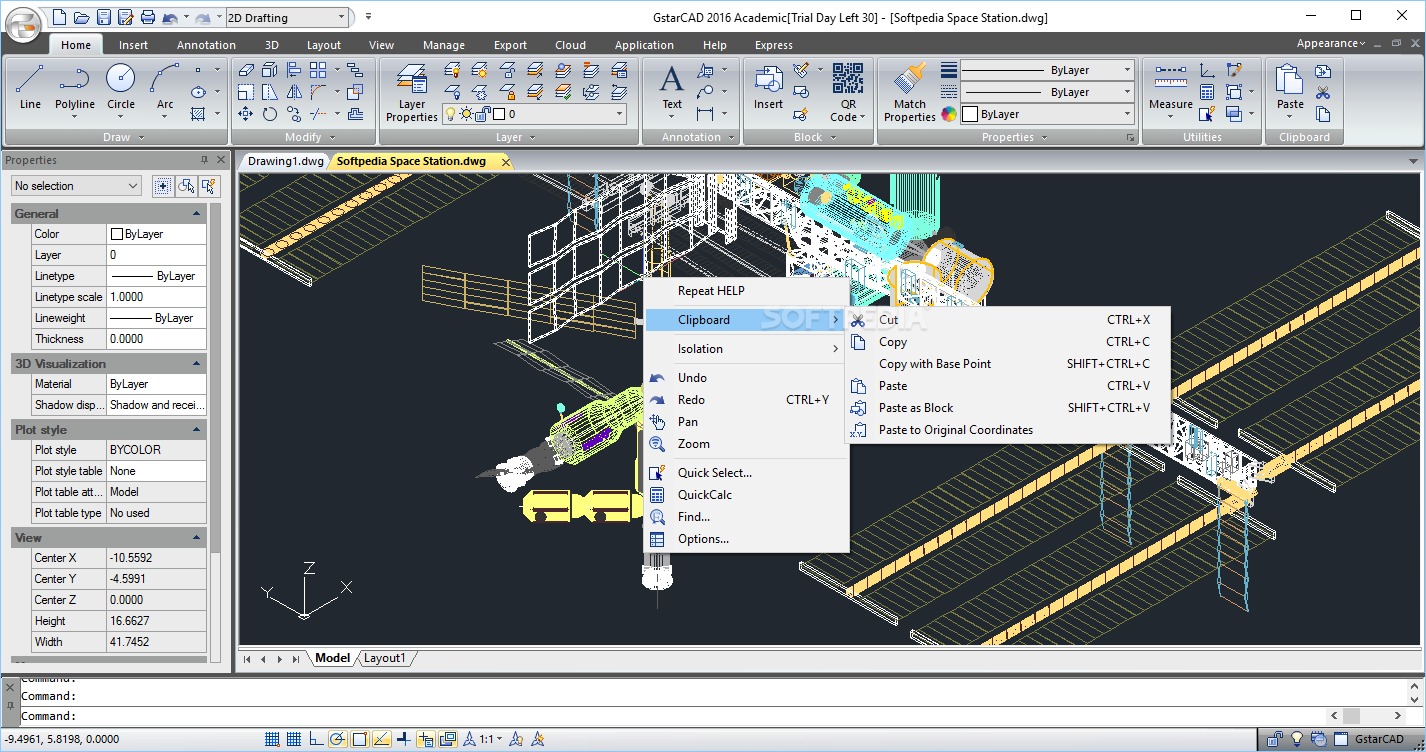Click the Mirror tool in the Modify panel
The height and width of the screenshot is (752, 1426).
(294, 92)
